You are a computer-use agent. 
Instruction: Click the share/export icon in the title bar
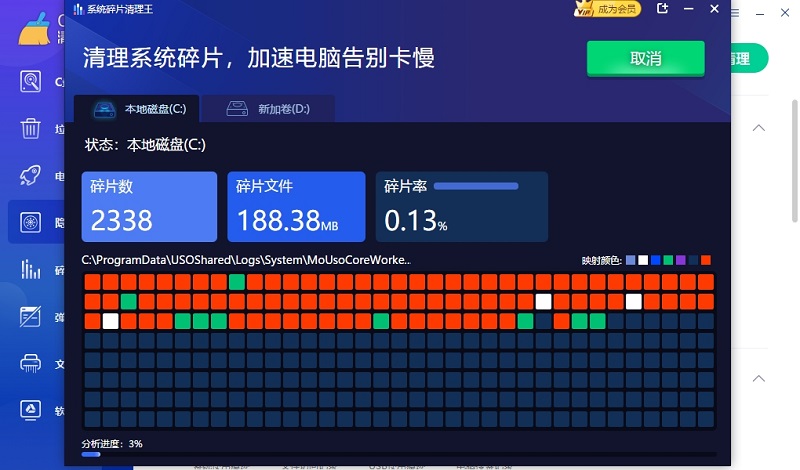click(662, 9)
